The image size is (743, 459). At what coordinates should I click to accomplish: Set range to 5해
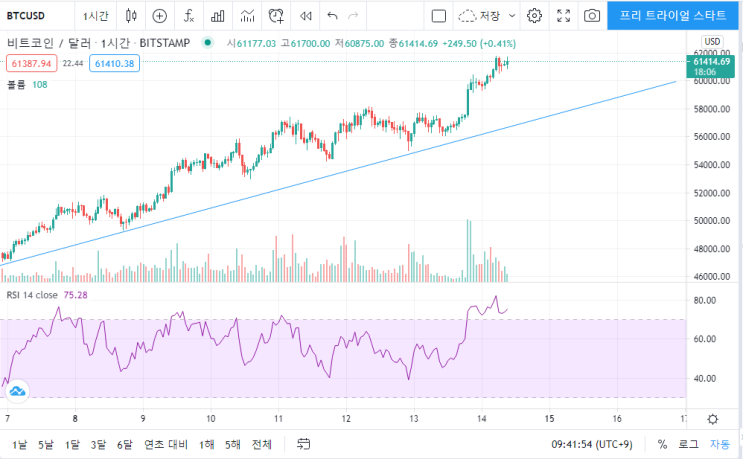233,444
